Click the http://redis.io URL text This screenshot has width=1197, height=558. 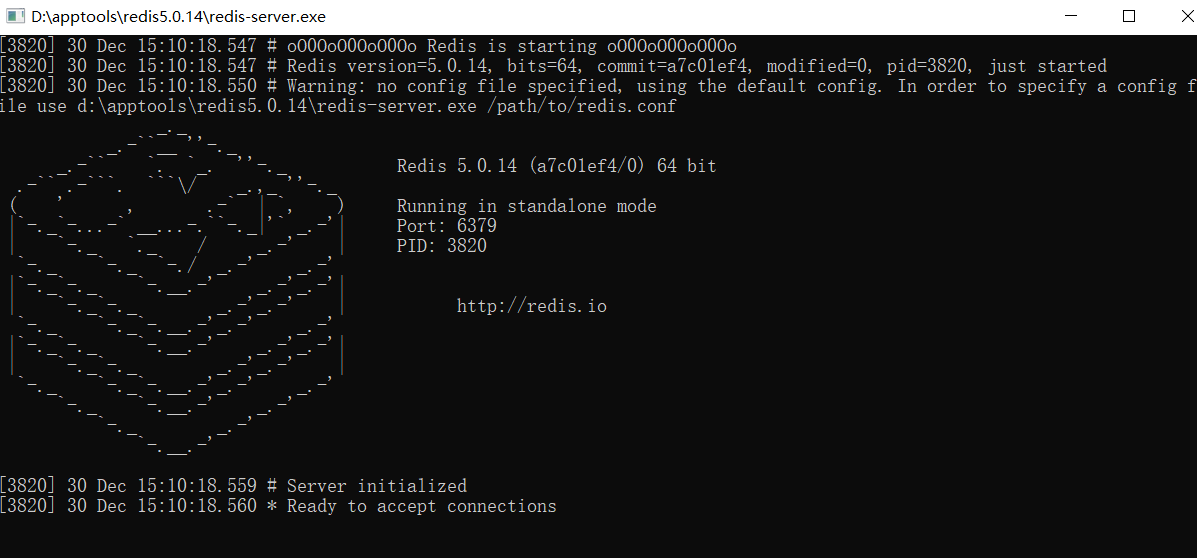click(531, 306)
